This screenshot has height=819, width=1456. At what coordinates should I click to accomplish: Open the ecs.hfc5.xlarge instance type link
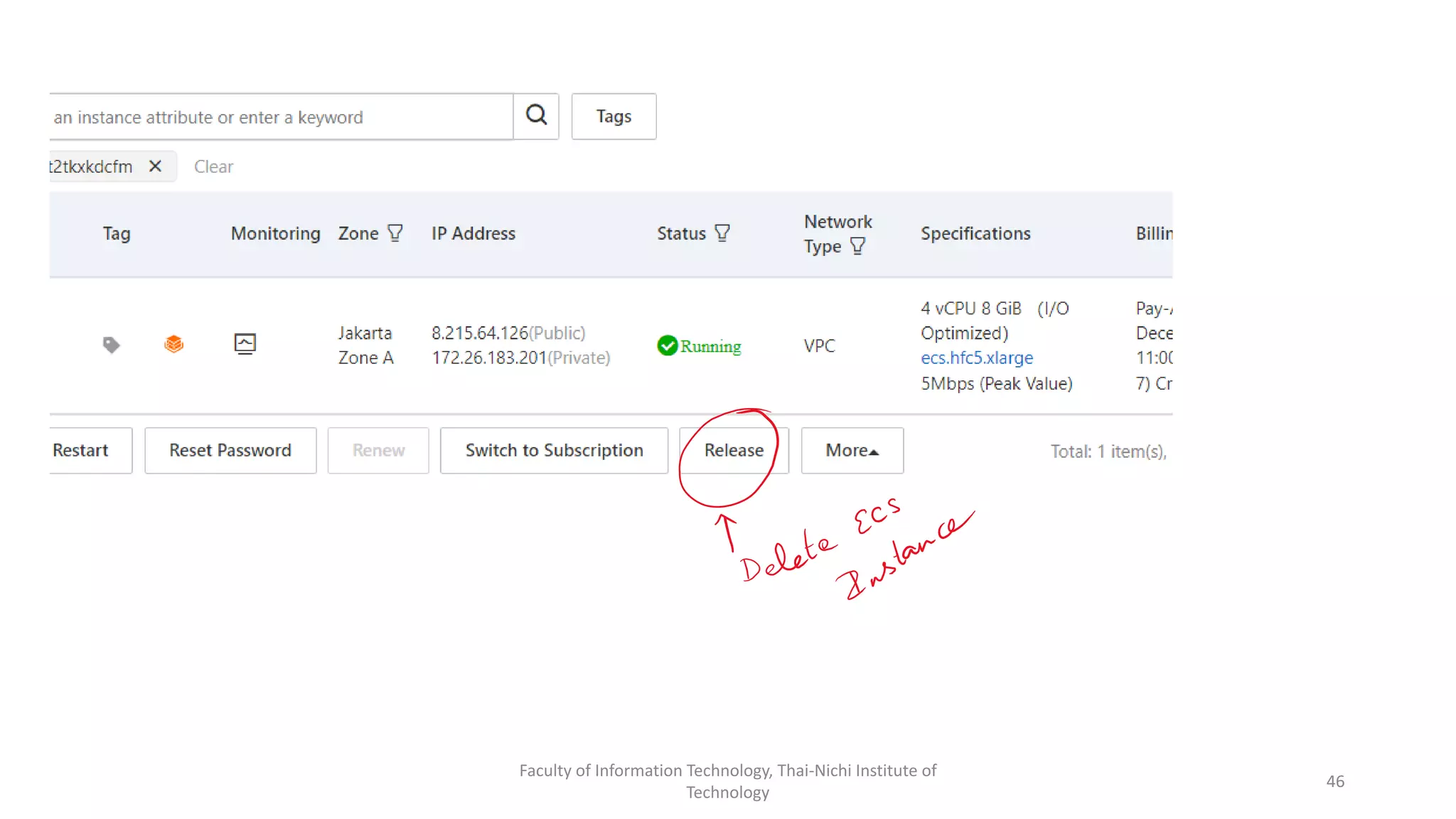[x=977, y=358]
